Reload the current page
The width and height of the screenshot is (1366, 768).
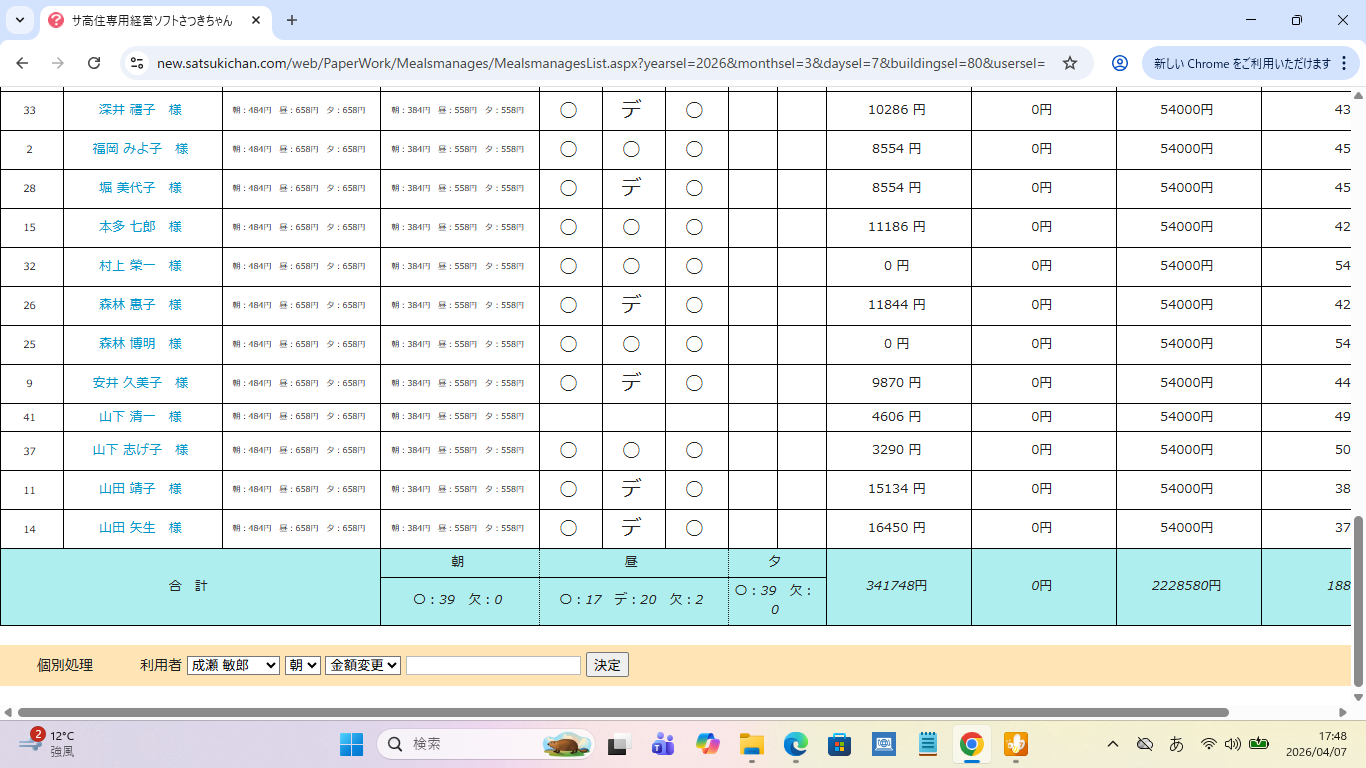tap(94, 63)
